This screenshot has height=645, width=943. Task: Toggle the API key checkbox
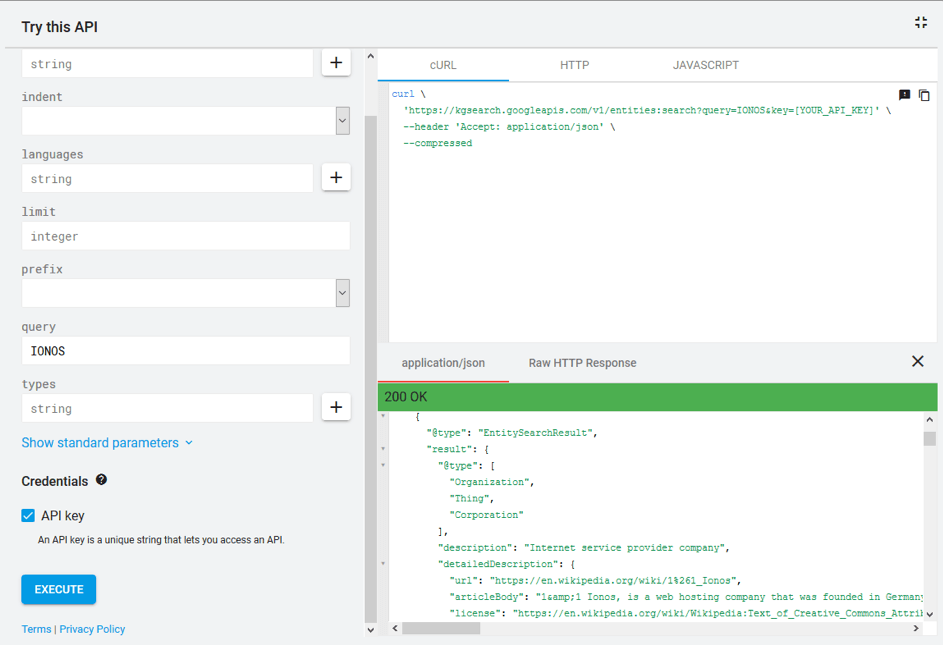(x=28, y=516)
